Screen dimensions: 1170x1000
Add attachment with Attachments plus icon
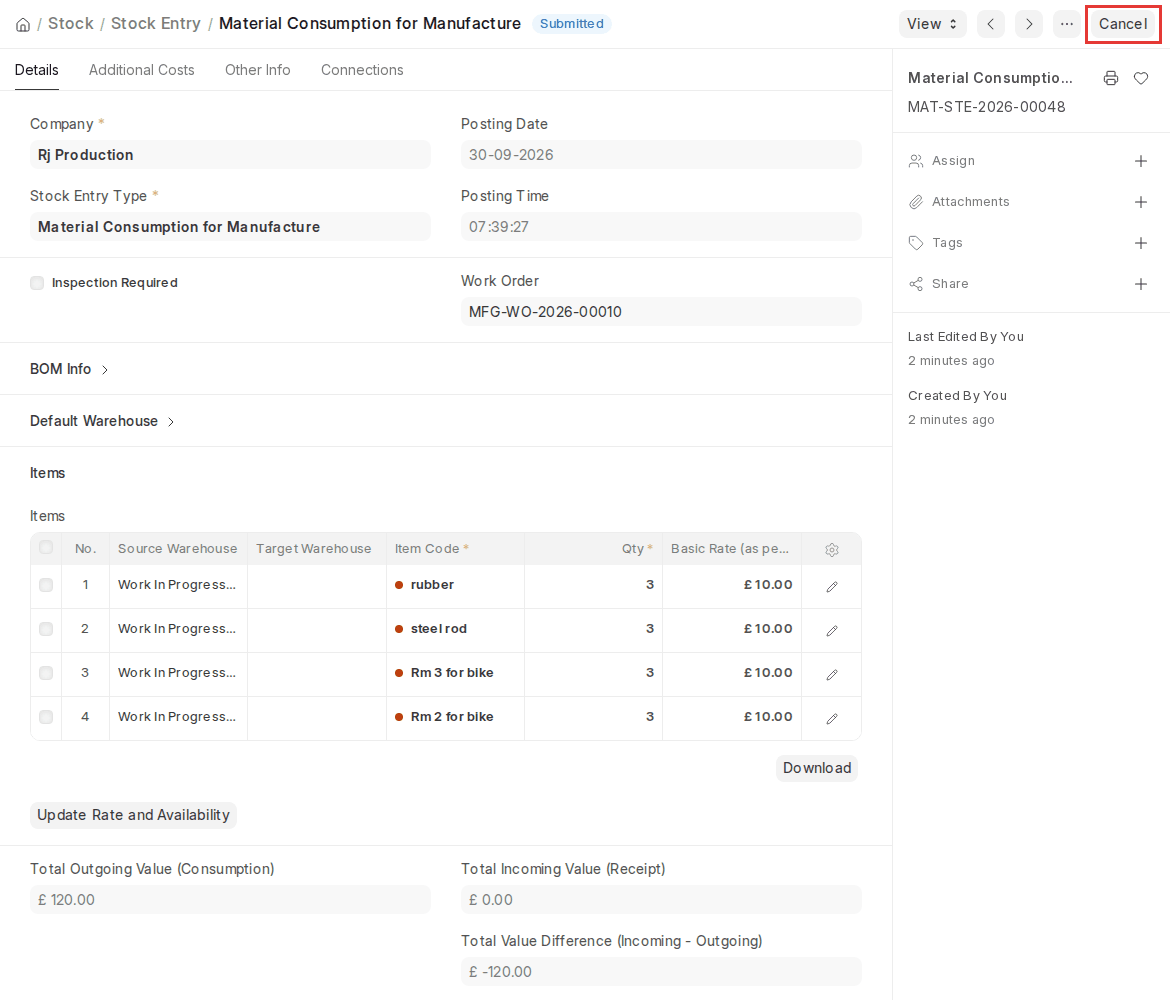click(1141, 202)
